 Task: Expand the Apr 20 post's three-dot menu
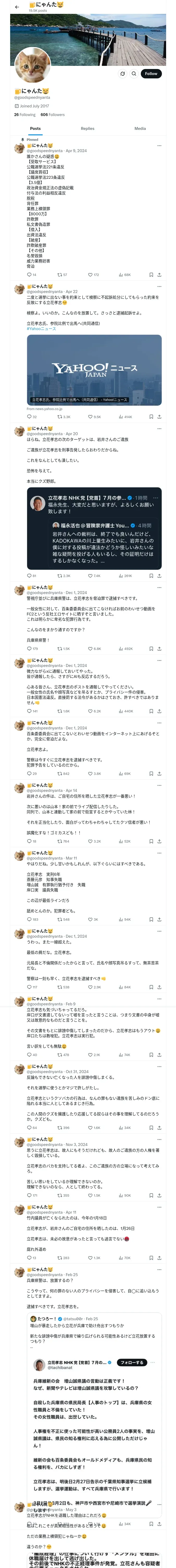(x=159, y=429)
